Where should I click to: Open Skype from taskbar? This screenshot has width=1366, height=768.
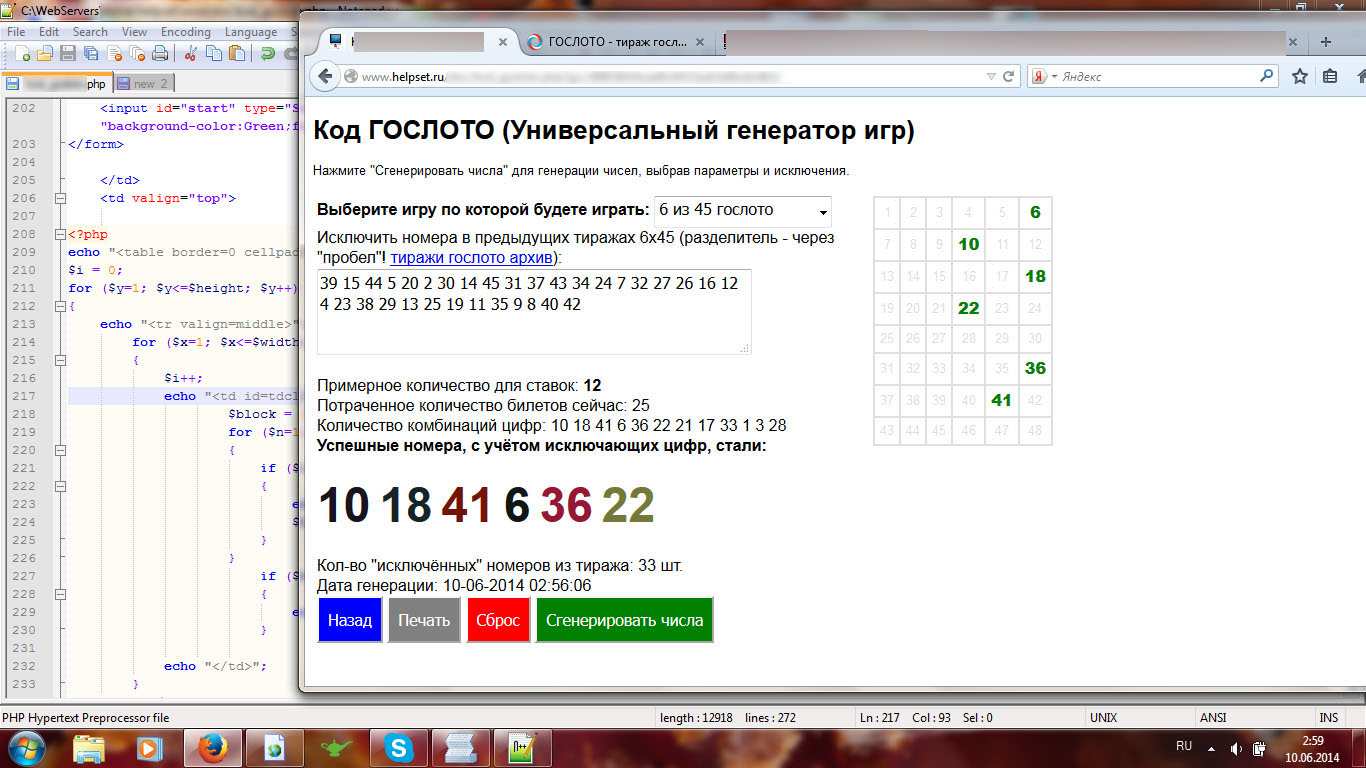pyautogui.click(x=399, y=748)
